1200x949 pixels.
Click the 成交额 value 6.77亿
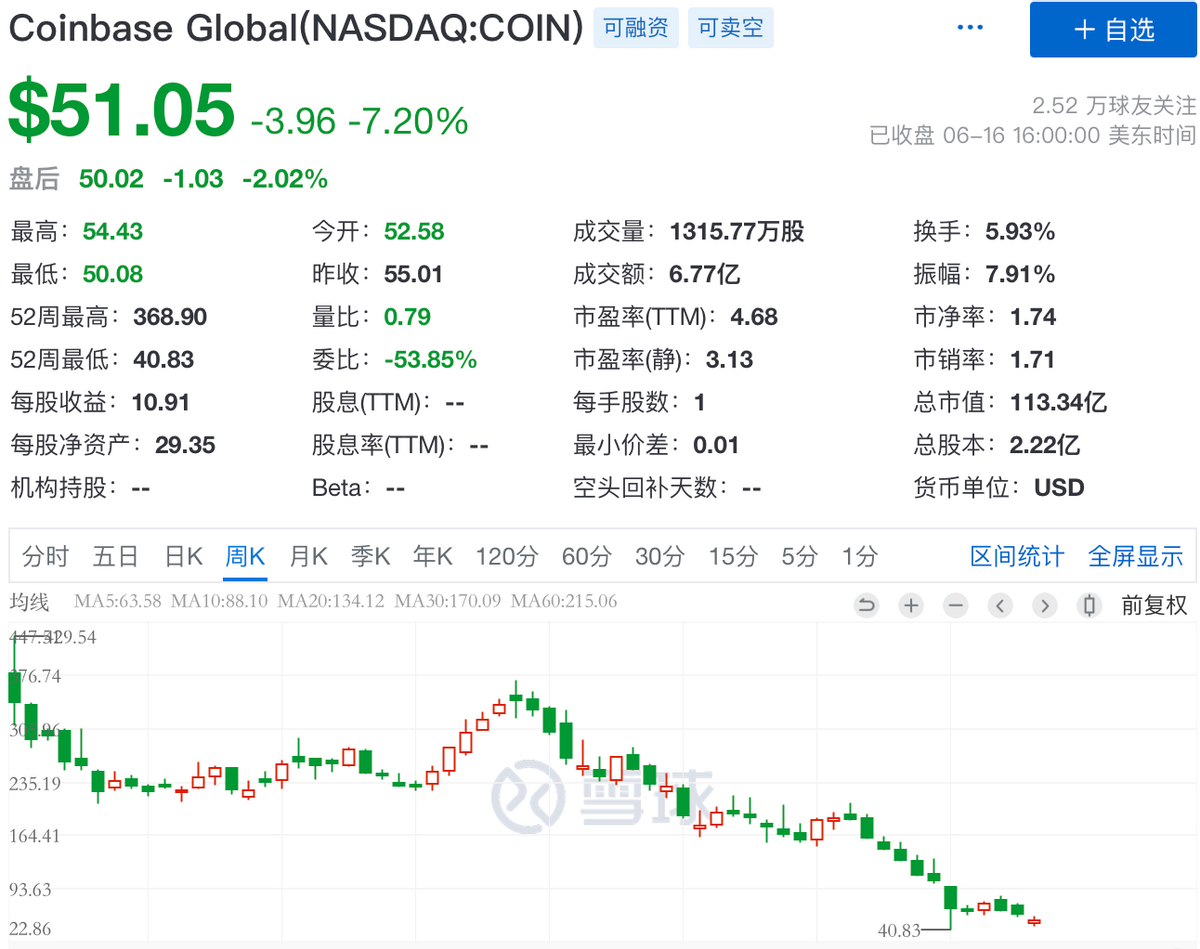pyautogui.click(x=705, y=274)
